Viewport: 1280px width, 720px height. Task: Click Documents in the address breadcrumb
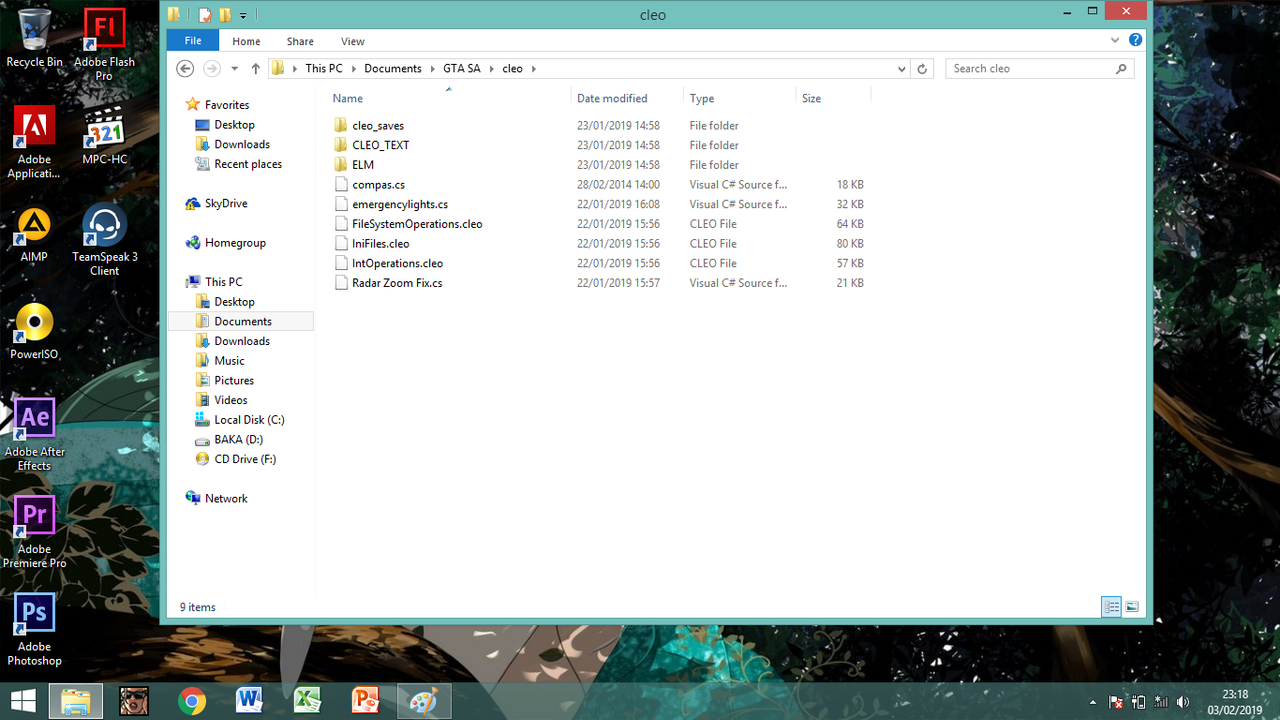[x=393, y=69]
